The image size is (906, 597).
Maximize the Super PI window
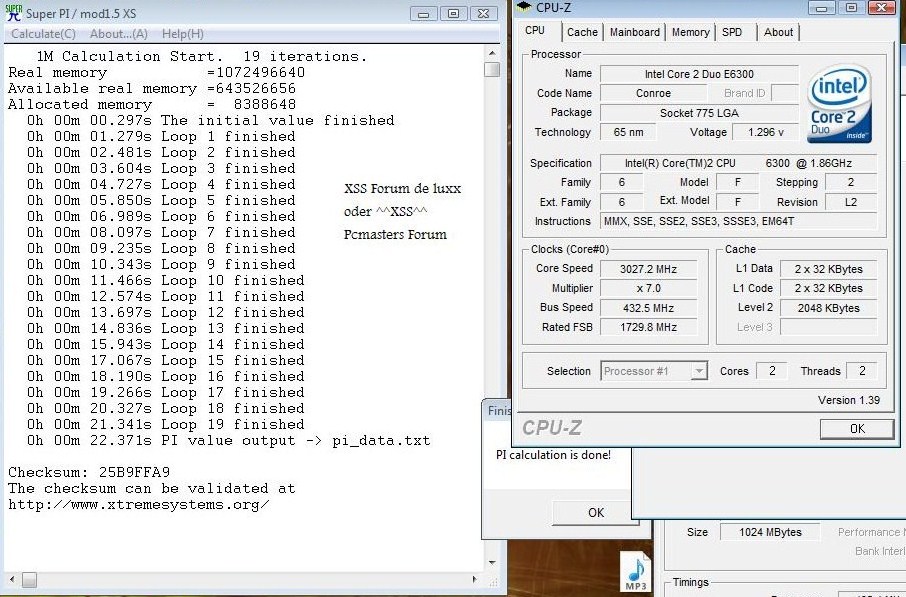[454, 13]
